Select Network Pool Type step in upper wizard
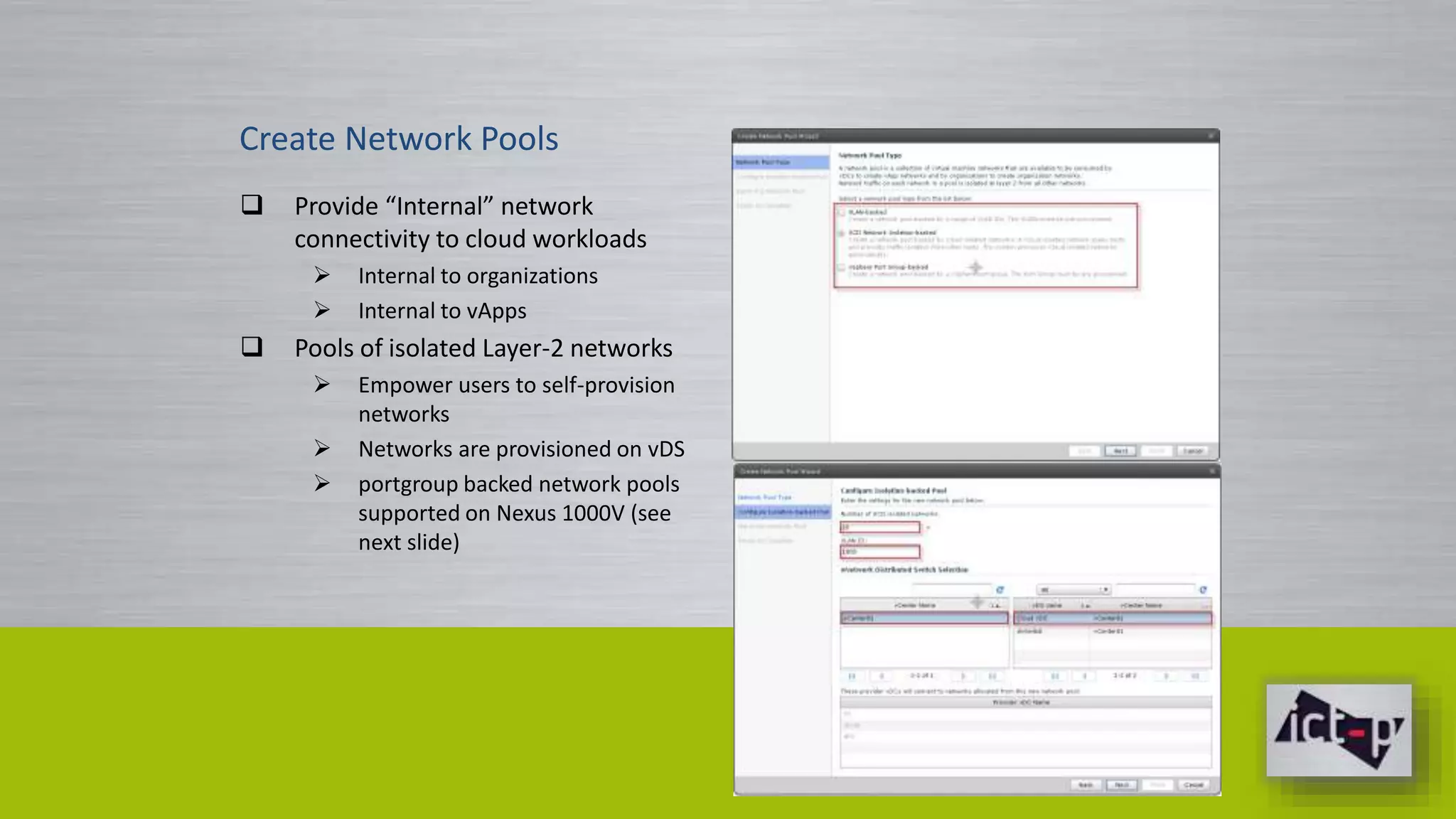The width and height of the screenshot is (1456, 819). point(781,162)
